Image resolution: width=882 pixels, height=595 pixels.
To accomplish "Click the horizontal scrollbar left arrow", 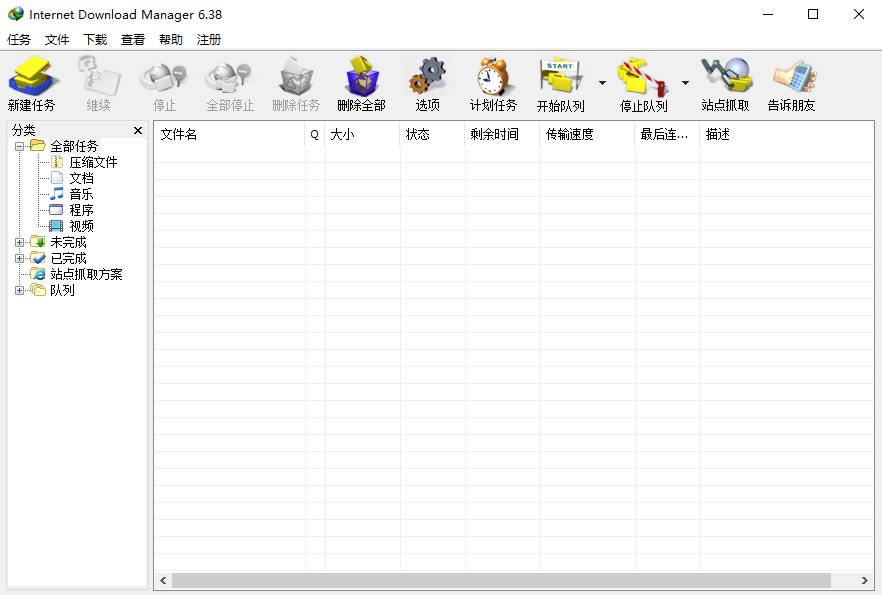I will tap(163, 580).
